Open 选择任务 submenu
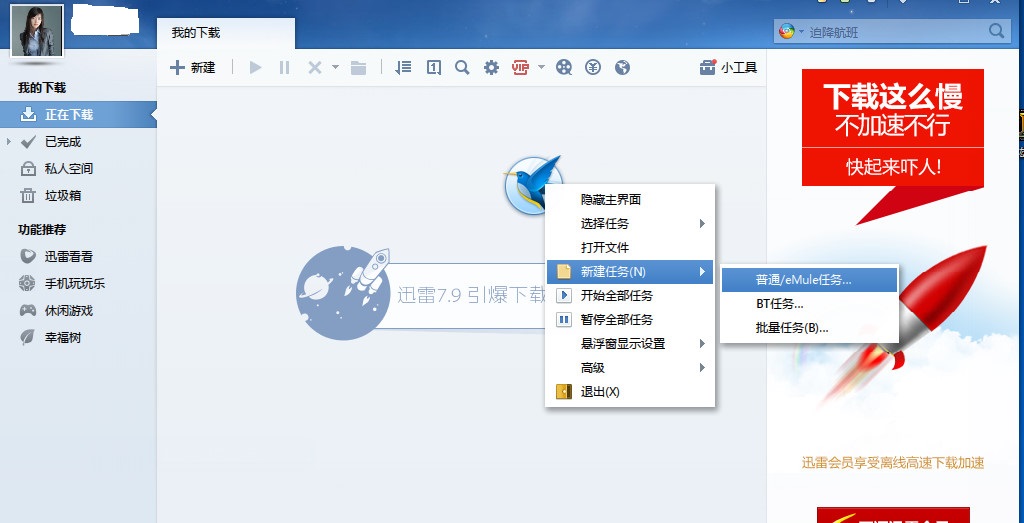 pos(630,223)
